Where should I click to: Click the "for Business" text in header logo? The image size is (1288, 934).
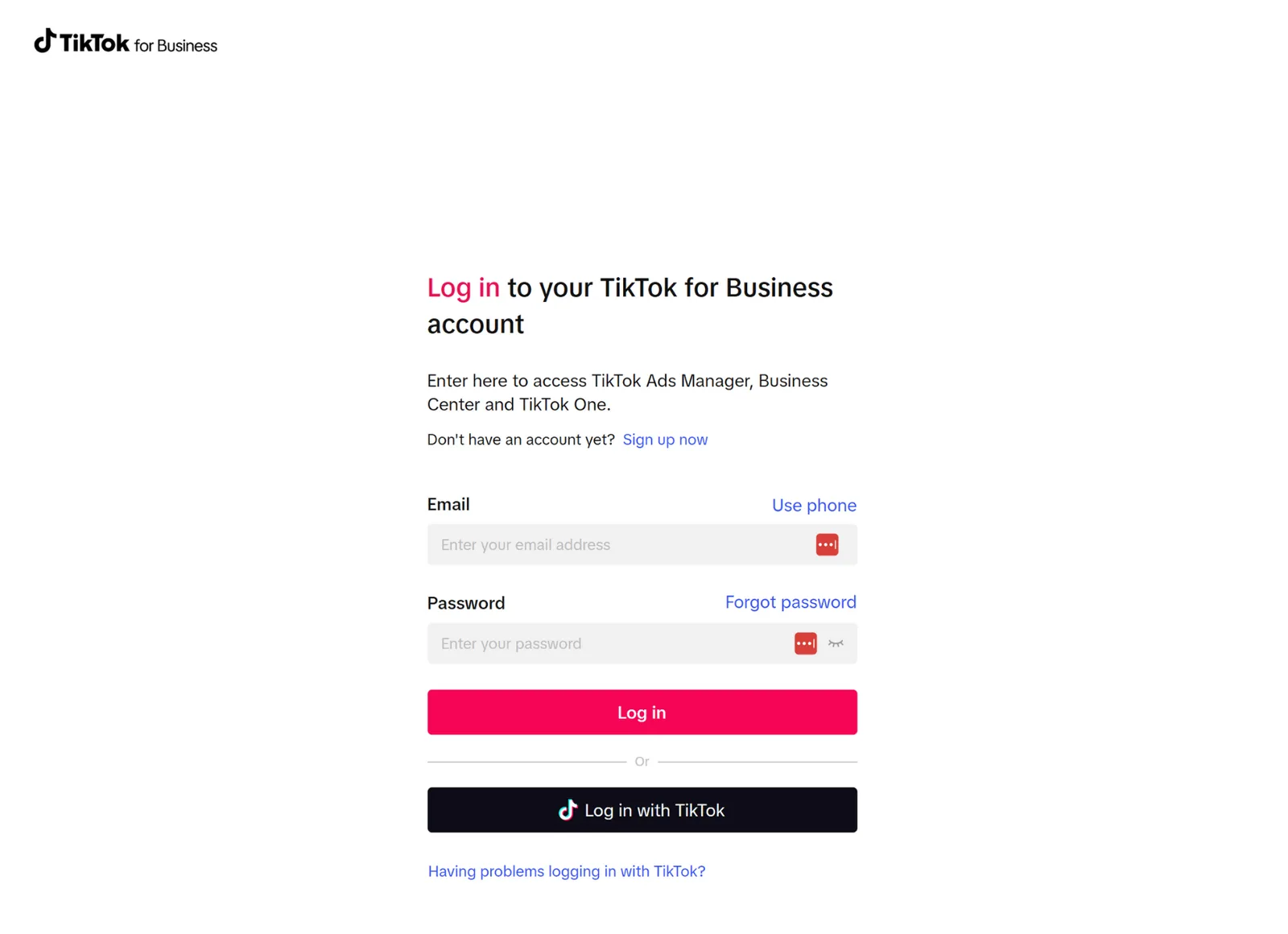pyautogui.click(x=175, y=46)
